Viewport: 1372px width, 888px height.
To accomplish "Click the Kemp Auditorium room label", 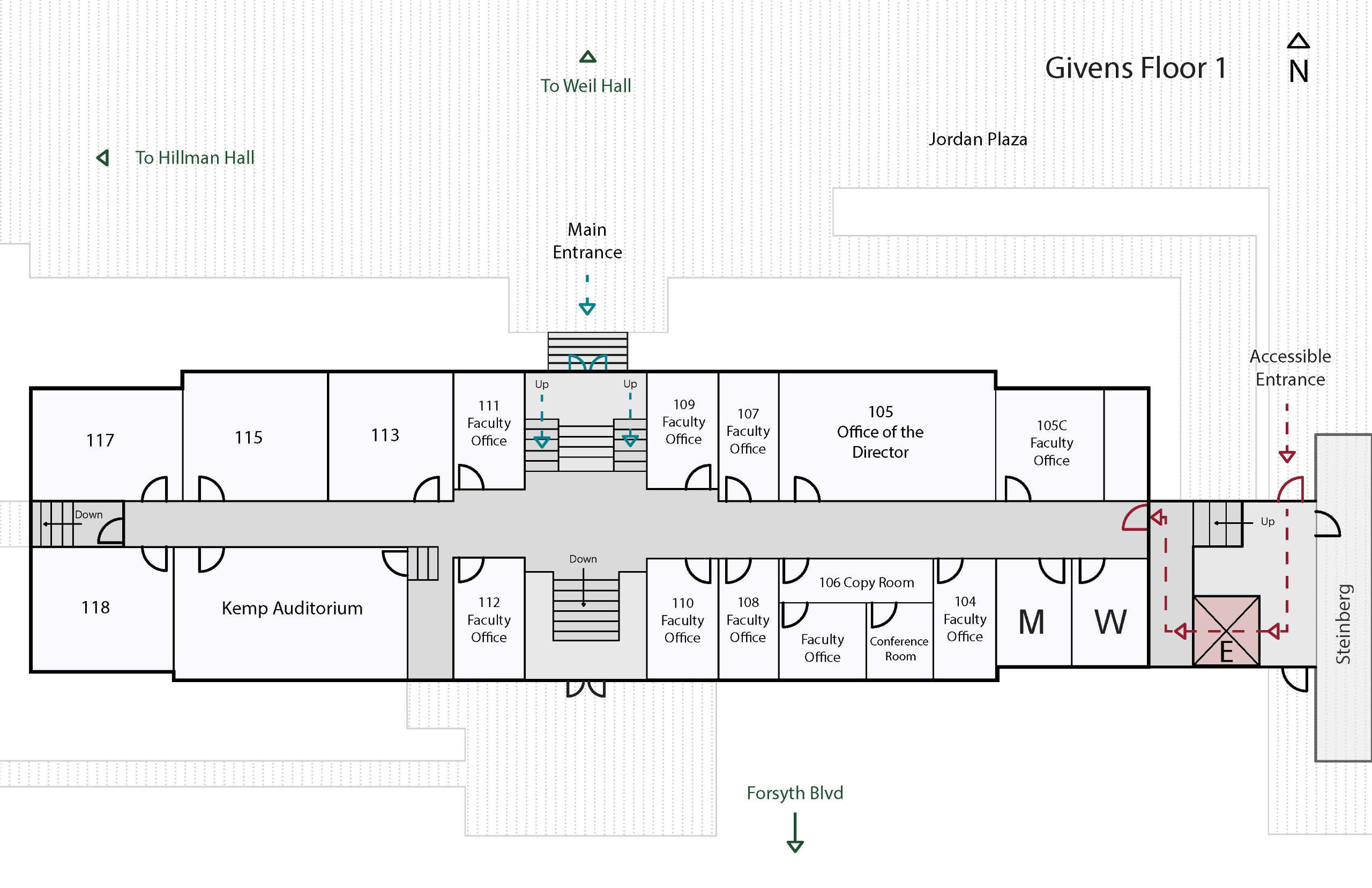I will (x=292, y=608).
